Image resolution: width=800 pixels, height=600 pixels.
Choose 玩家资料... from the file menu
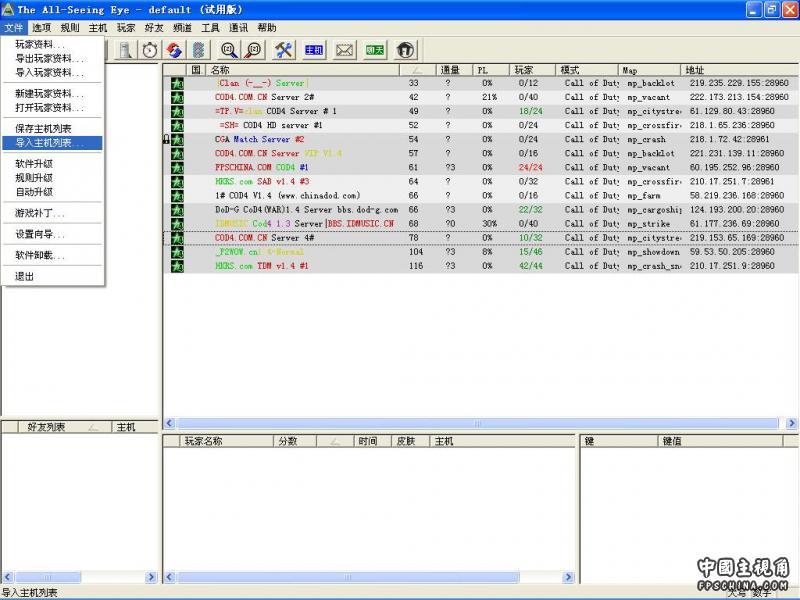click(53, 44)
